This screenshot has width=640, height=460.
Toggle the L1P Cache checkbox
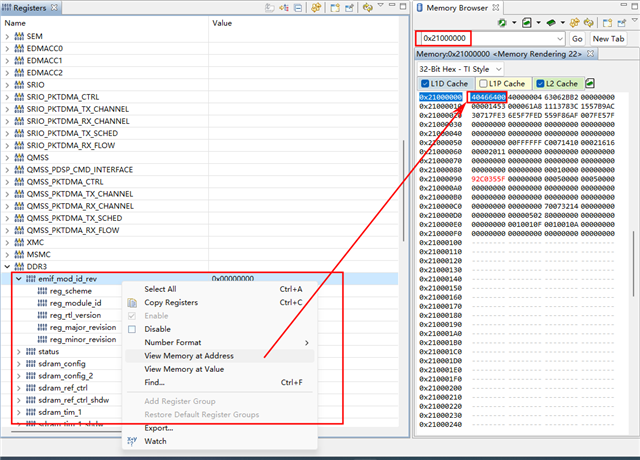pyautogui.click(x=483, y=84)
